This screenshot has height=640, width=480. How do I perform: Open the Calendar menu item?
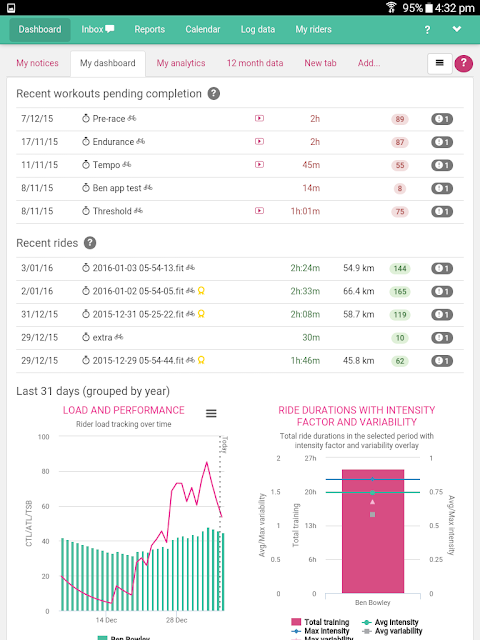202,29
